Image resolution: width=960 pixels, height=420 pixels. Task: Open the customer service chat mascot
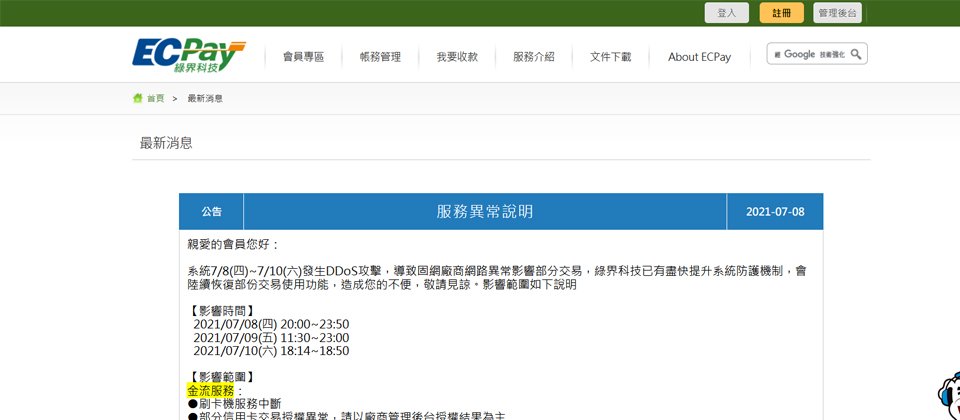click(949, 398)
